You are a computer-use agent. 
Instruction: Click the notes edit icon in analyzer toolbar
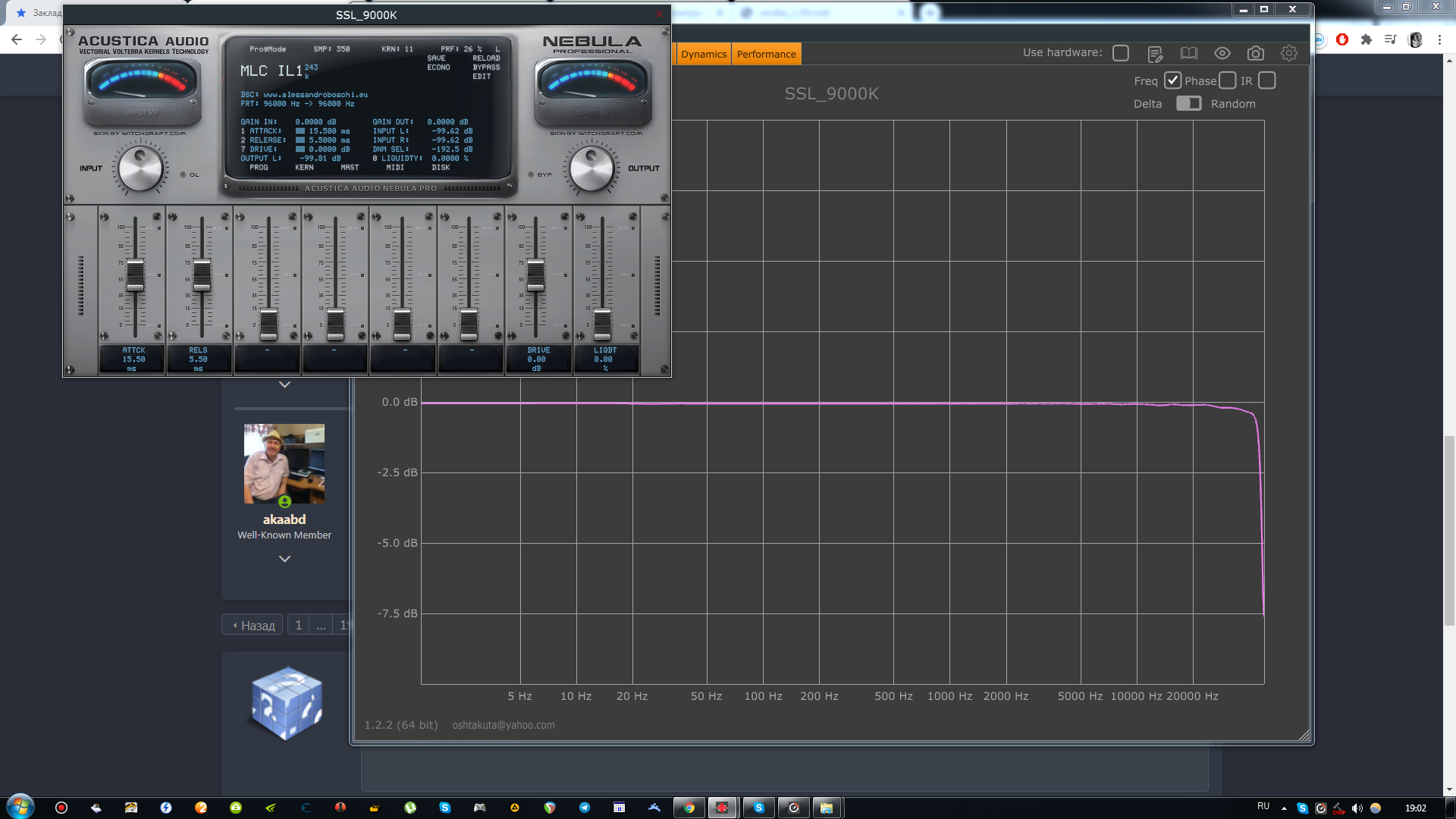coord(1155,54)
